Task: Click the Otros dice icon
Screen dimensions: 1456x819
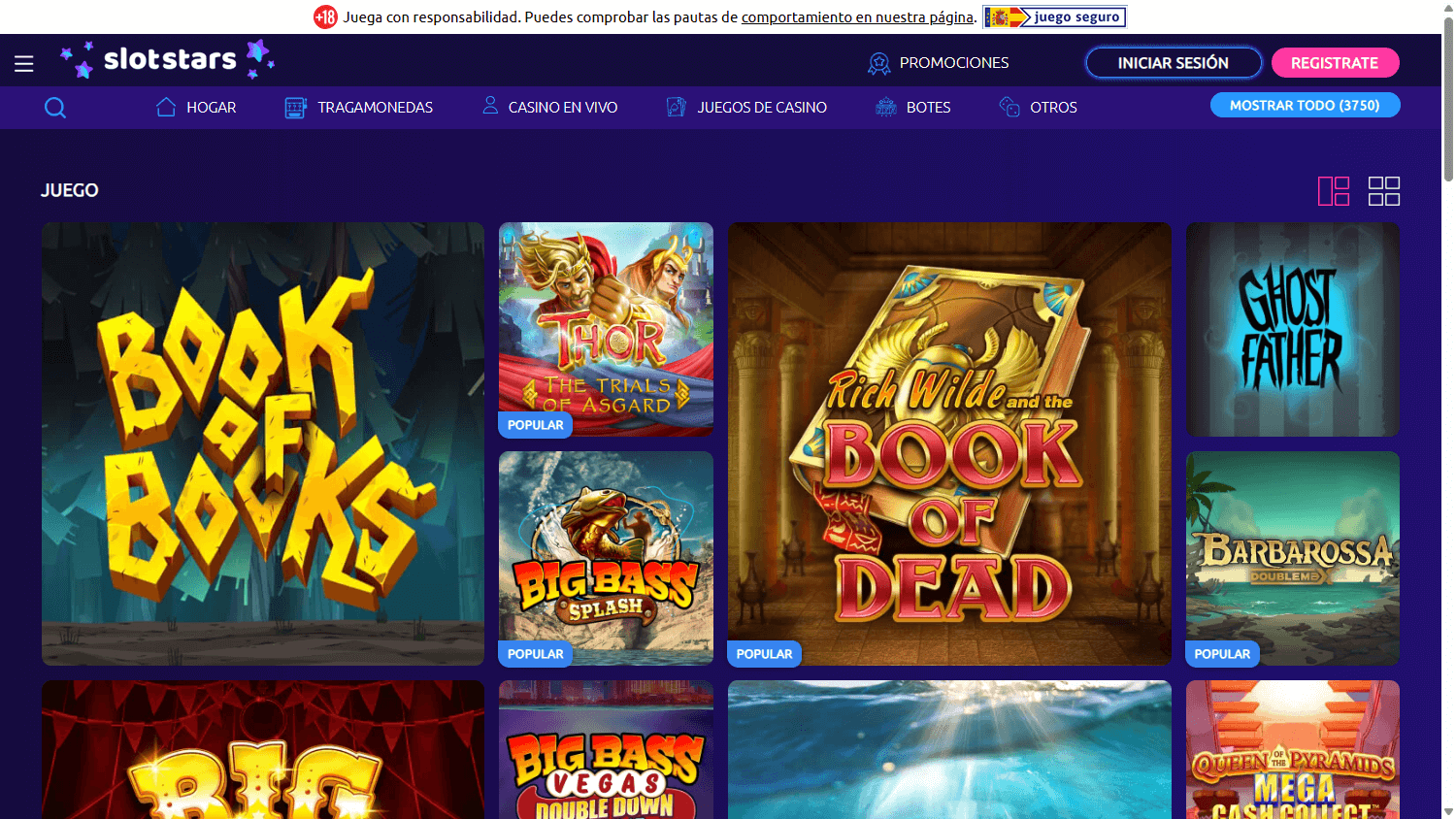Action: click(1009, 107)
